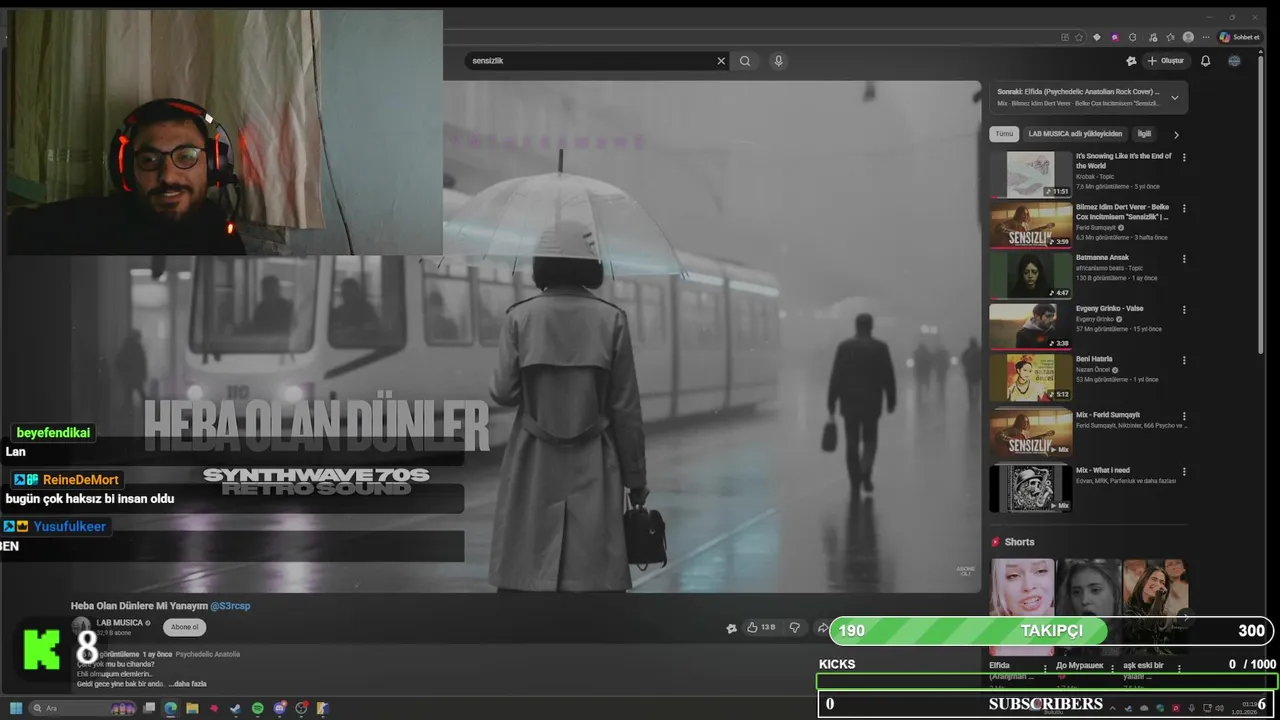Viewport: 1280px width, 720px height.
Task: Open Sohbet et Copilot chat button
Action: (1240, 37)
